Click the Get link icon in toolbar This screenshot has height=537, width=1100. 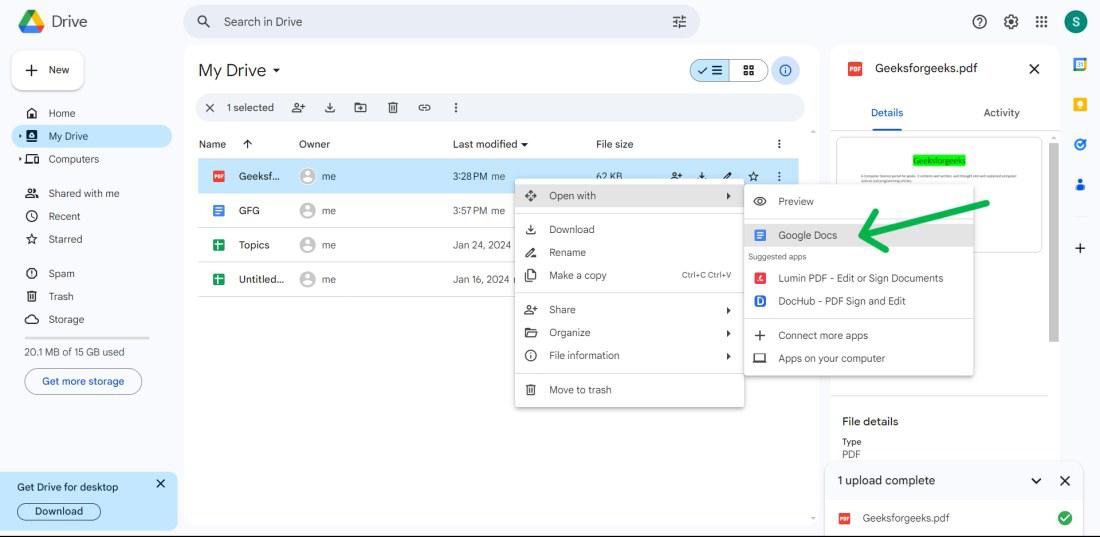(424, 107)
